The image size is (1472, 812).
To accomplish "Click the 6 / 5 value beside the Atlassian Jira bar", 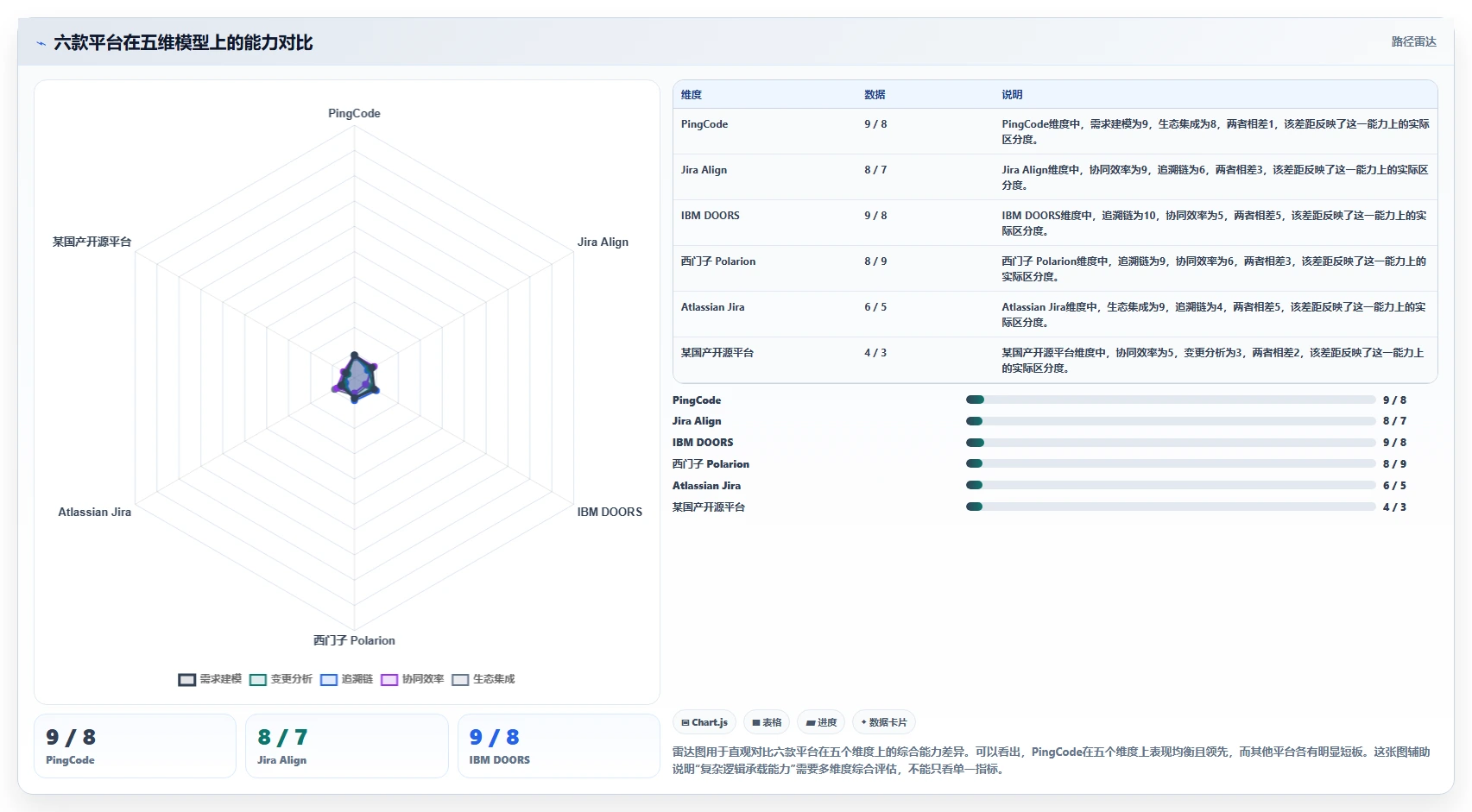I will (1394, 485).
